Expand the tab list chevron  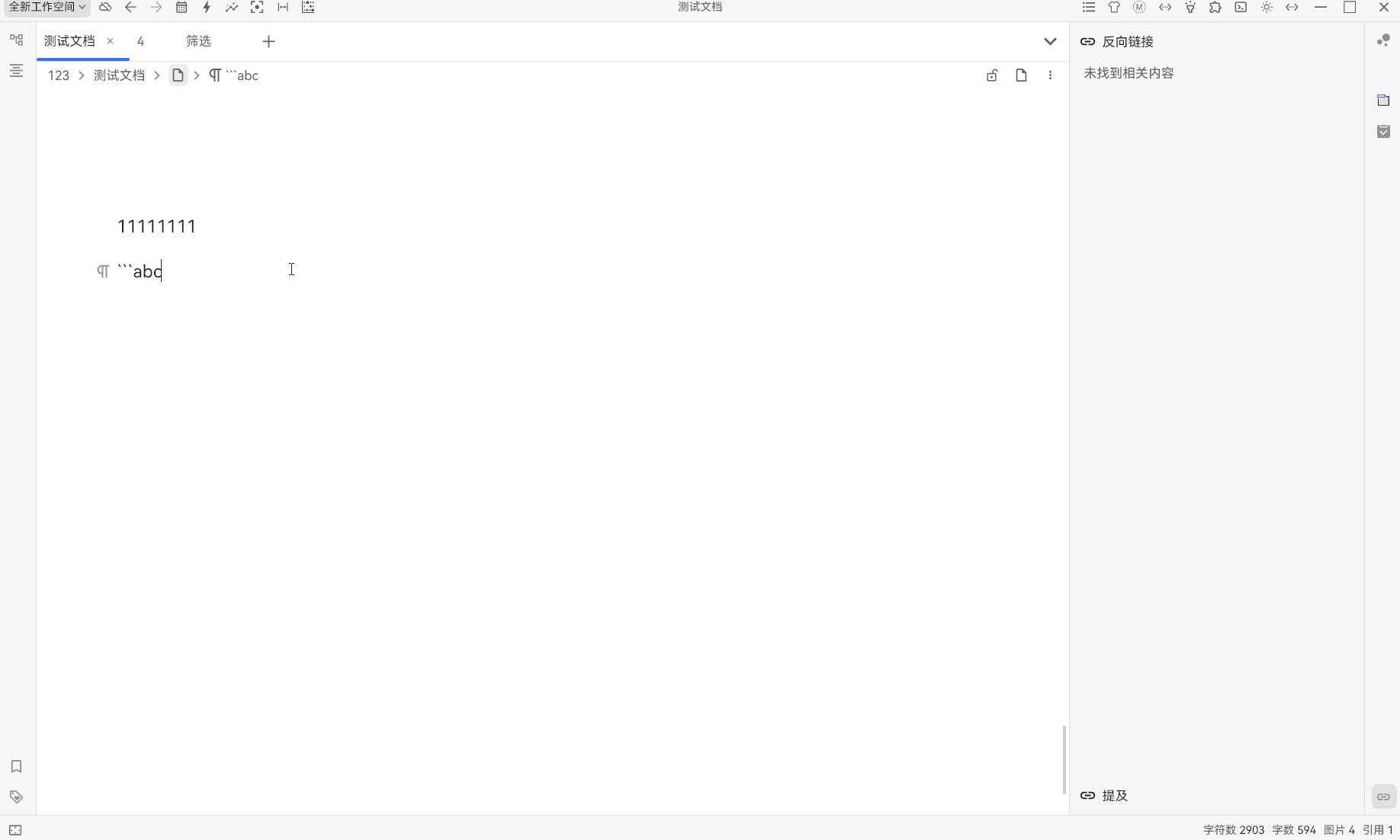click(x=1050, y=41)
